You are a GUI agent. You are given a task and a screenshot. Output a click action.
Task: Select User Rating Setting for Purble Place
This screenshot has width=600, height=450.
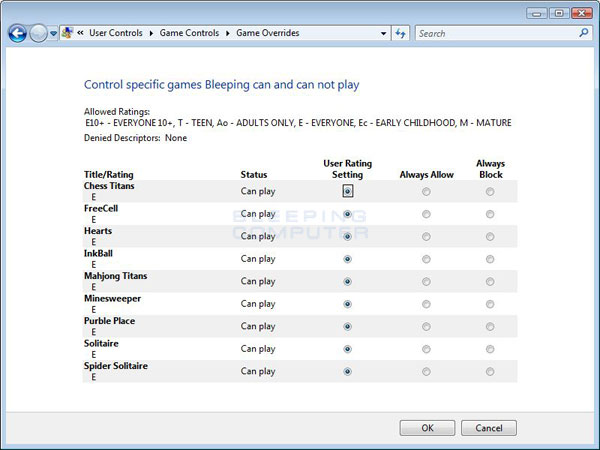click(347, 326)
